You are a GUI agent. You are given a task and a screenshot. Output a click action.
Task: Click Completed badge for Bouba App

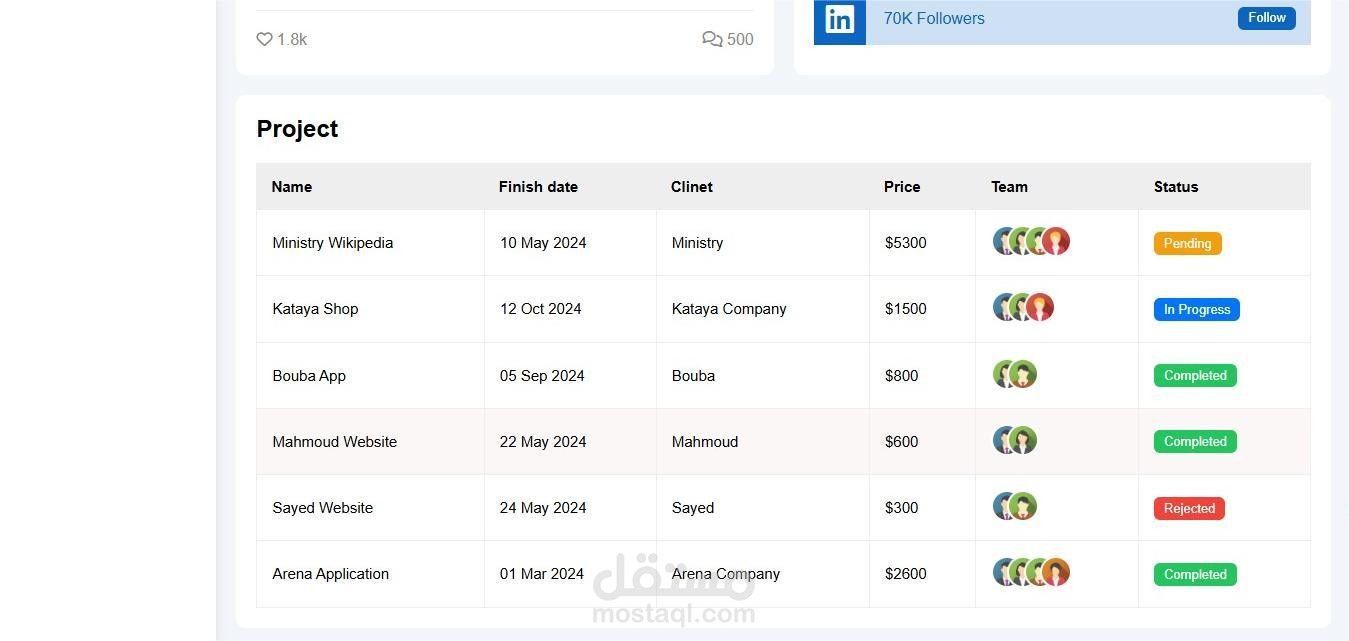(1195, 375)
